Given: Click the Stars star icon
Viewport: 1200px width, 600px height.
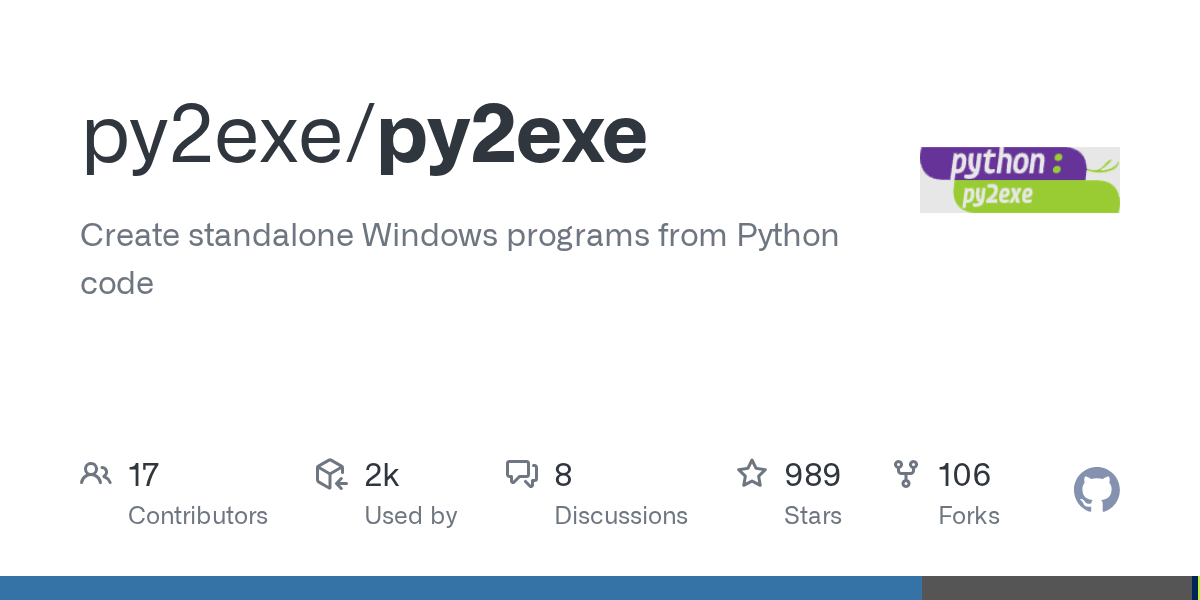Looking at the screenshot, I should click(x=751, y=473).
